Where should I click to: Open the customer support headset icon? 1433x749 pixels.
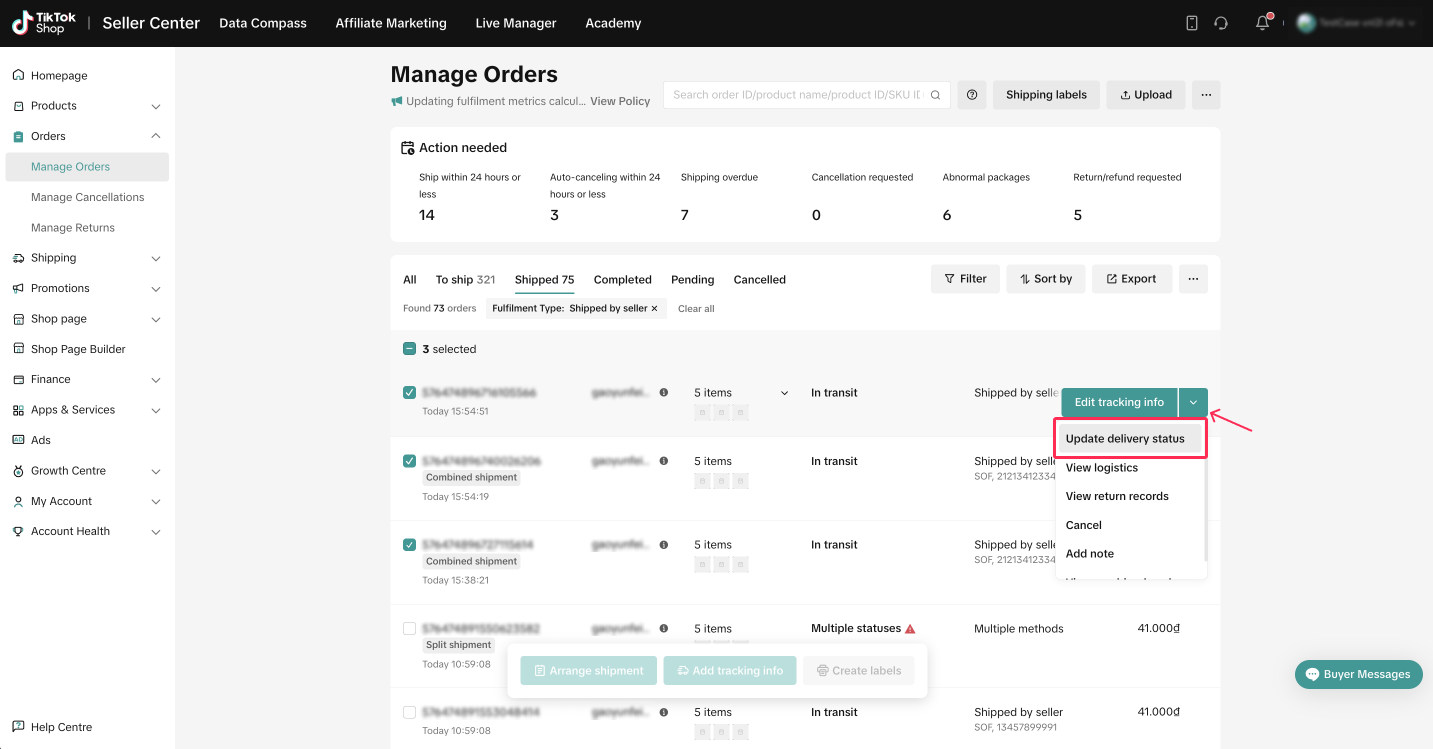point(1221,23)
